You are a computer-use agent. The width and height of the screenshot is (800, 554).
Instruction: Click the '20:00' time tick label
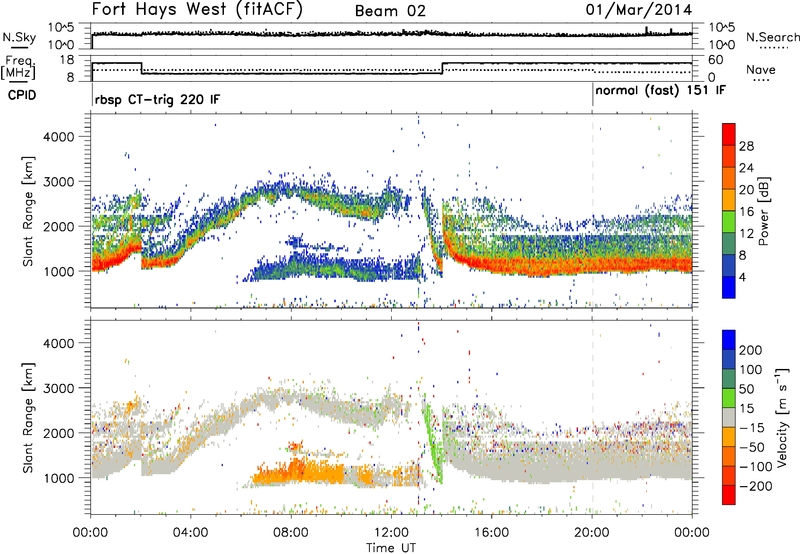click(x=592, y=533)
